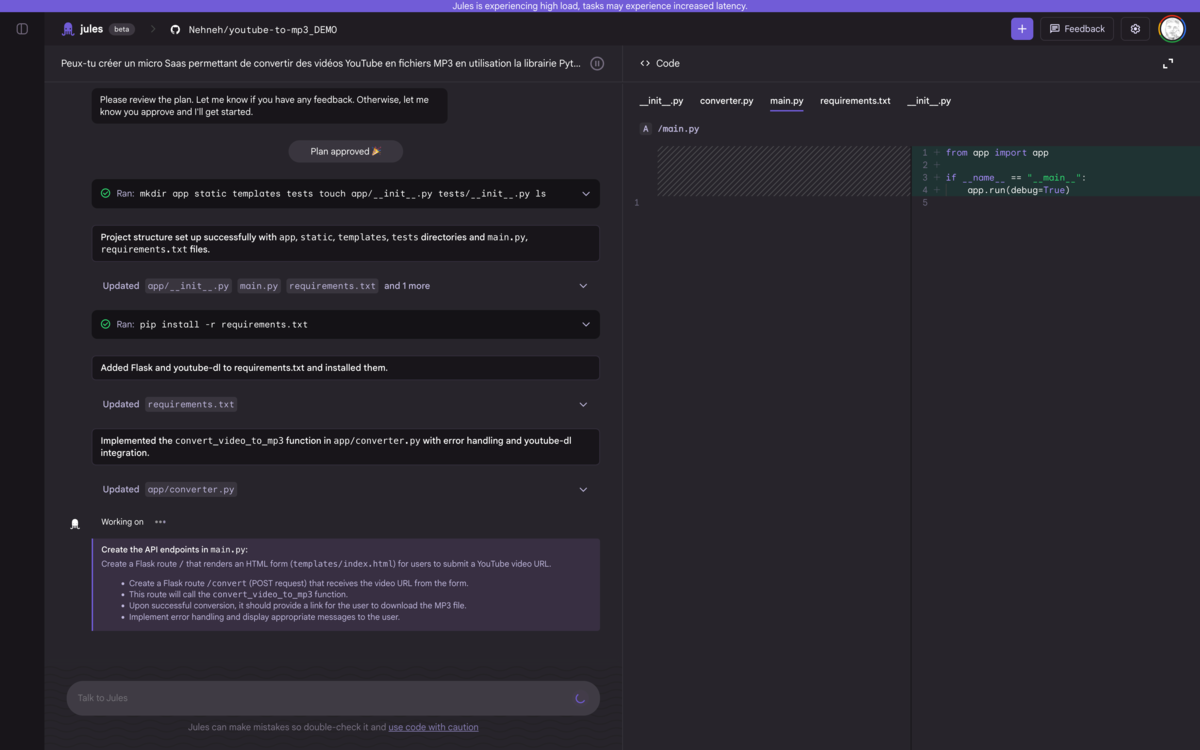The height and width of the screenshot is (750, 1200).
Task: Expand the Updated requirements.txt row
Action: click(x=584, y=405)
